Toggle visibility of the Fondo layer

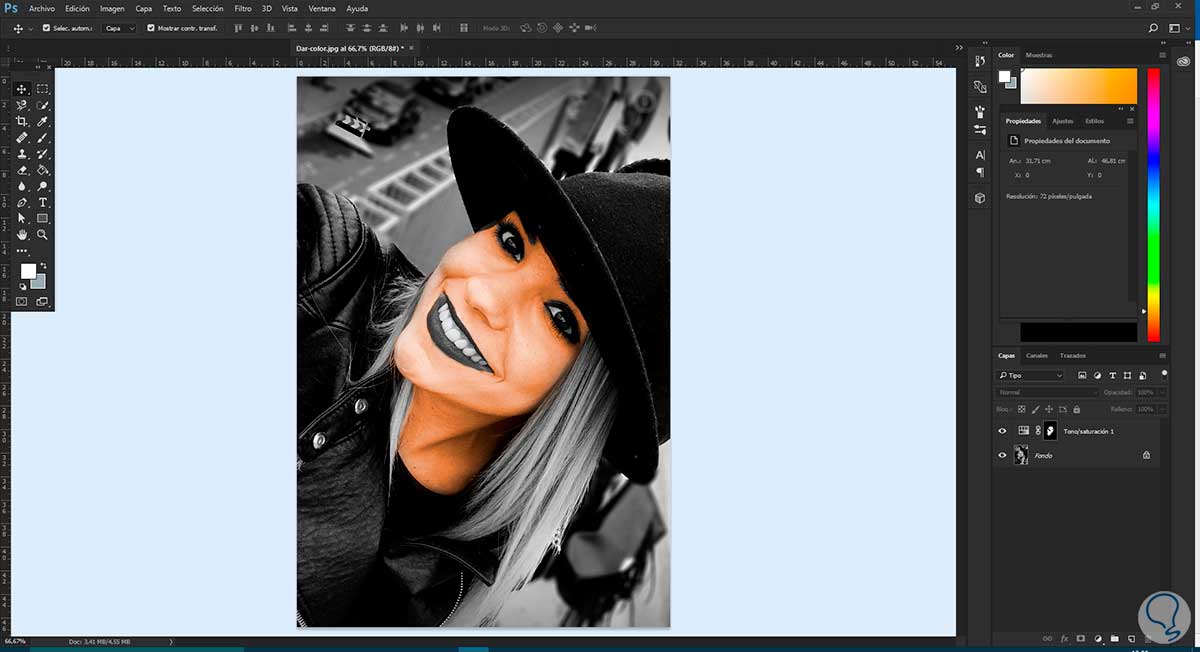click(x=1003, y=455)
